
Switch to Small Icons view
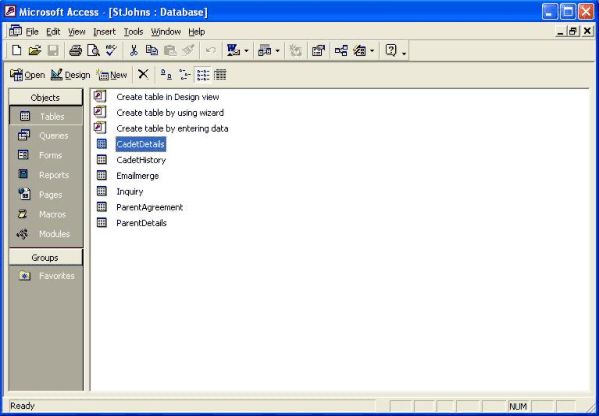coord(185,74)
